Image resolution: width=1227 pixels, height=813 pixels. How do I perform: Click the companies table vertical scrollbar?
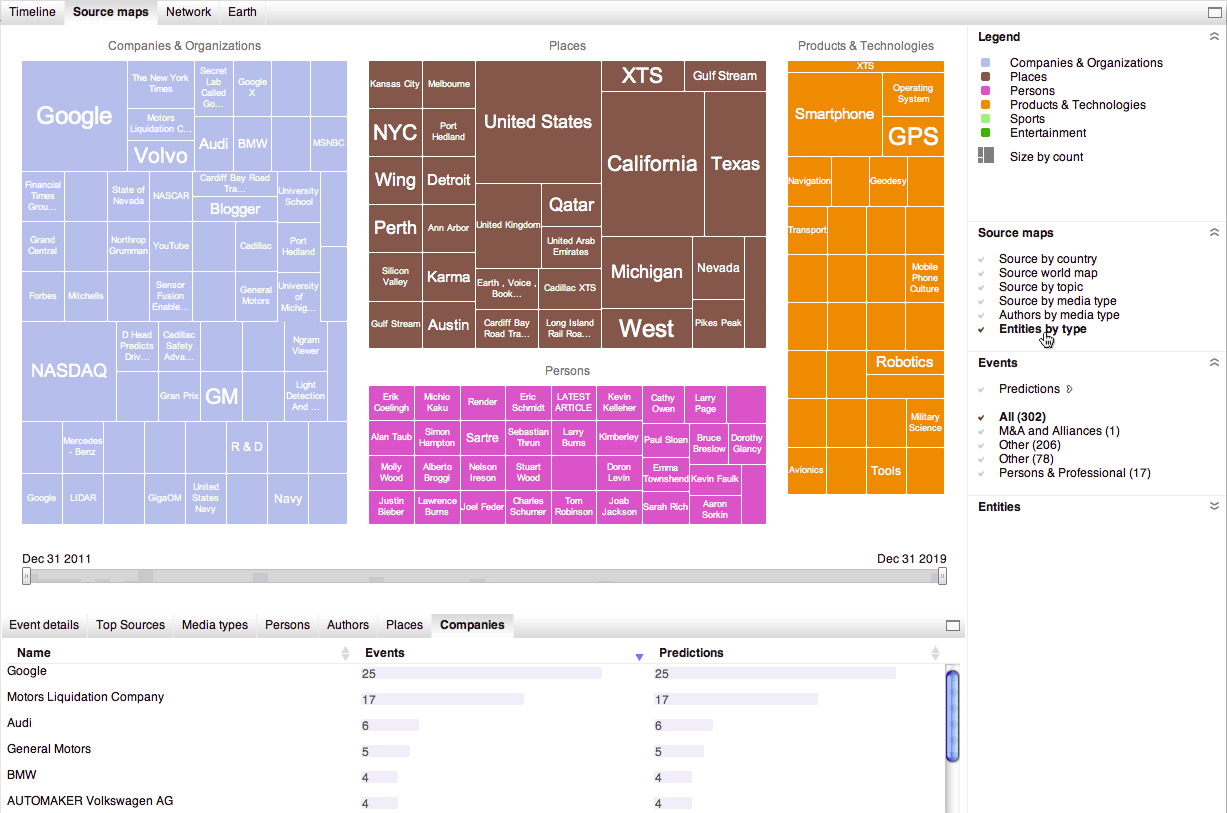953,714
